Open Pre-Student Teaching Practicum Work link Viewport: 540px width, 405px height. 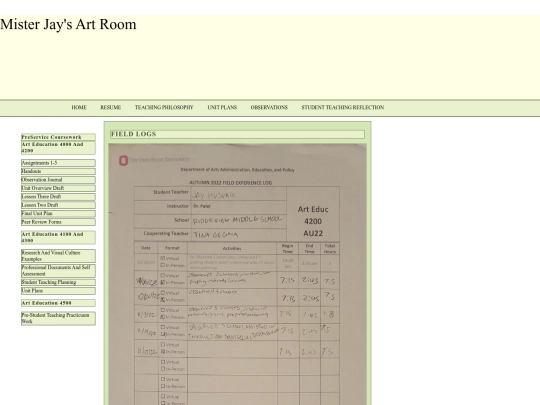tap(58, 318)
